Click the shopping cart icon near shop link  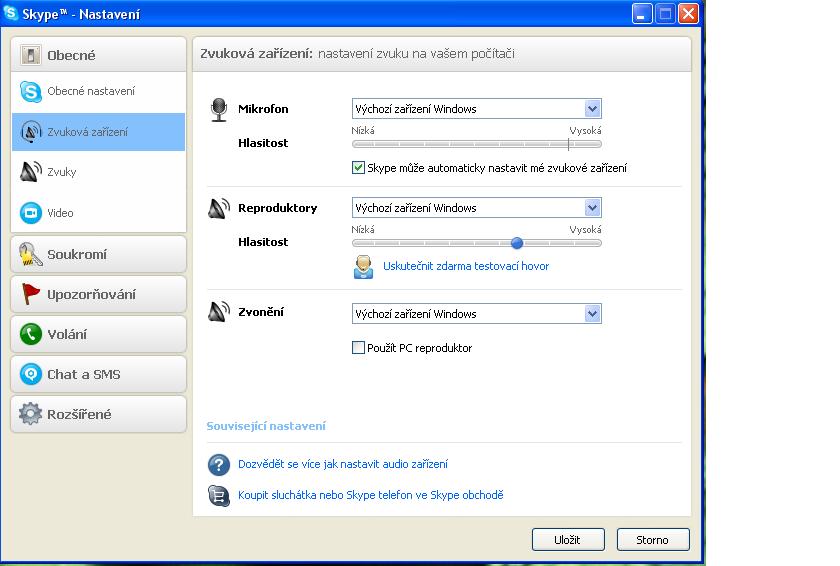coord(219,495)
